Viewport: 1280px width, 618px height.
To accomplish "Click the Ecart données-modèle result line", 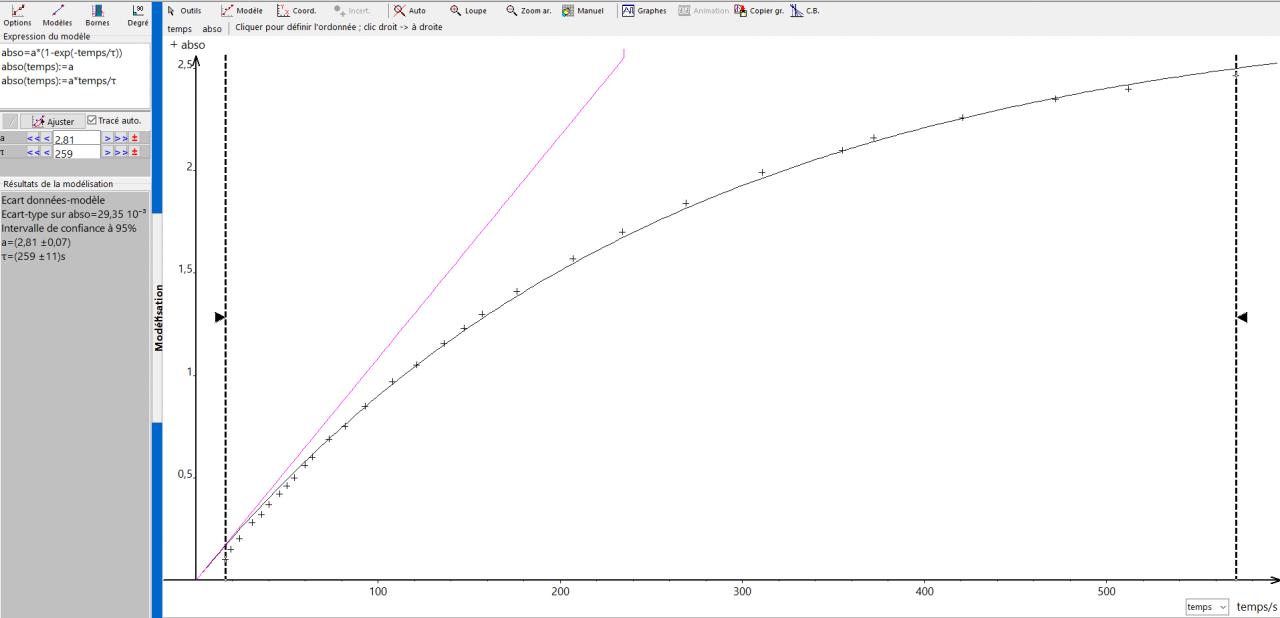I will tap(53, 200).
